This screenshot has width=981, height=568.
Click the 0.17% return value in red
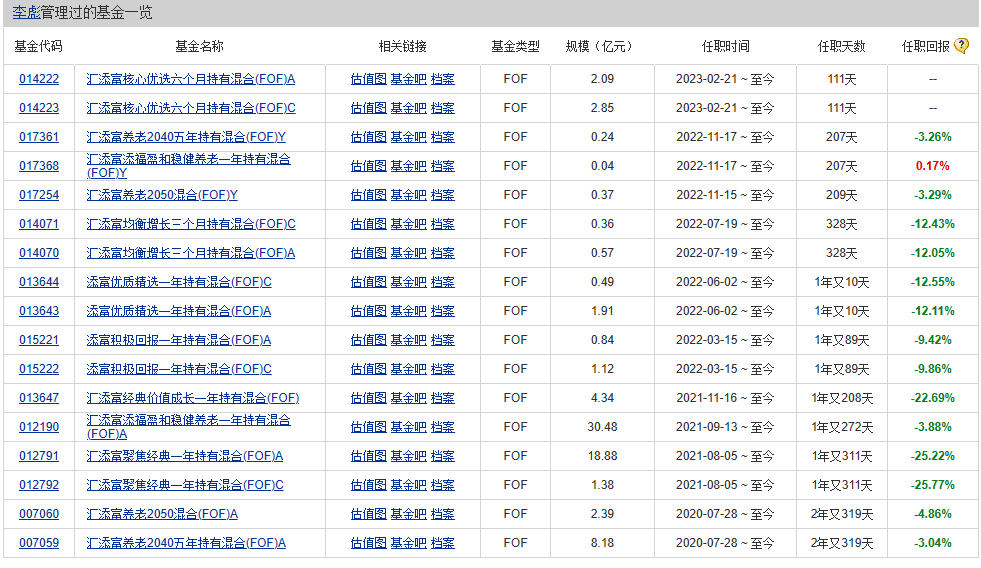[932, 166]
